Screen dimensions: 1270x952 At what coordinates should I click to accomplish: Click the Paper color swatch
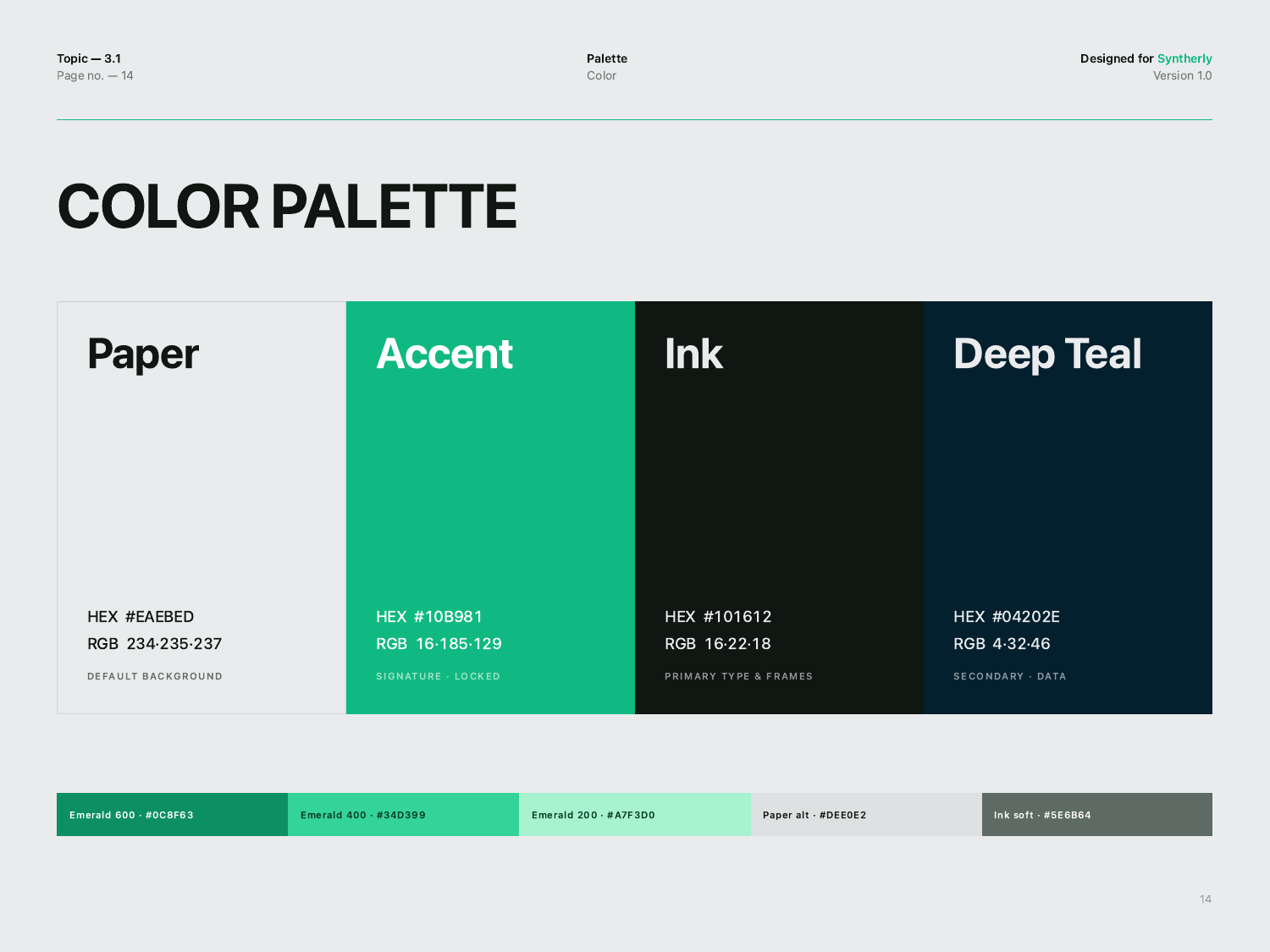[202, 508]
